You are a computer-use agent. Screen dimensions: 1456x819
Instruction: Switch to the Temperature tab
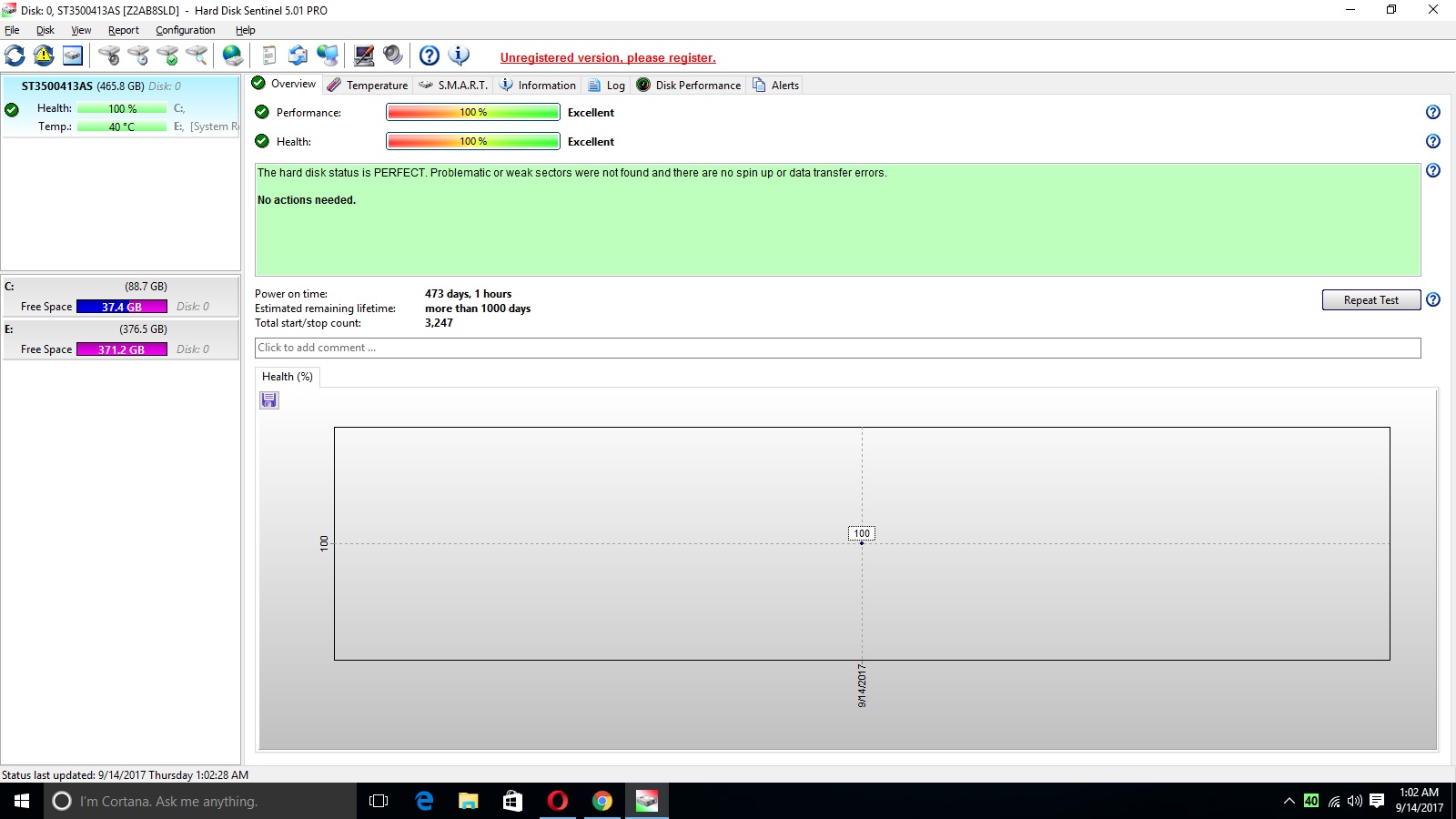click(x=368, y=85)
